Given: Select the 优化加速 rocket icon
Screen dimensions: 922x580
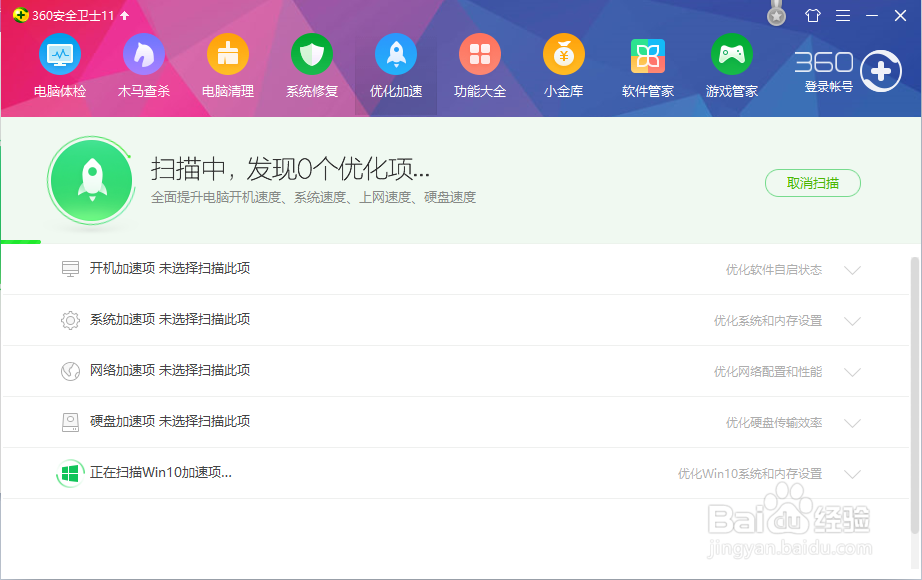Looking at the screenshot, I should [x=396, y=54].
